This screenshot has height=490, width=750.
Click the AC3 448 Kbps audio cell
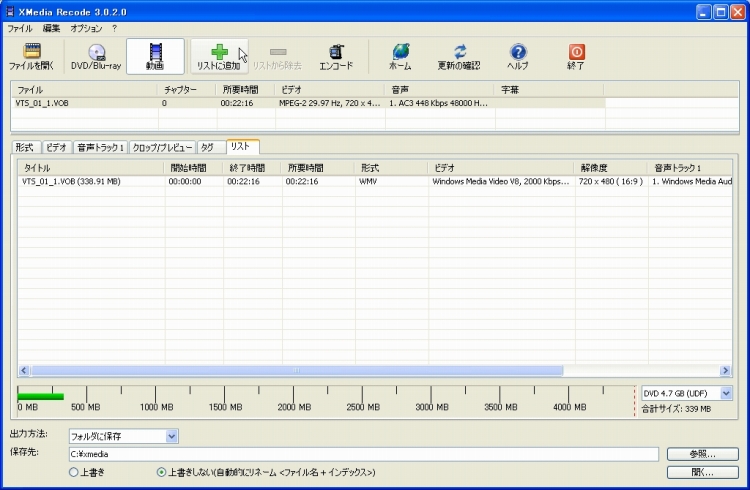click(x=439, y=103)
